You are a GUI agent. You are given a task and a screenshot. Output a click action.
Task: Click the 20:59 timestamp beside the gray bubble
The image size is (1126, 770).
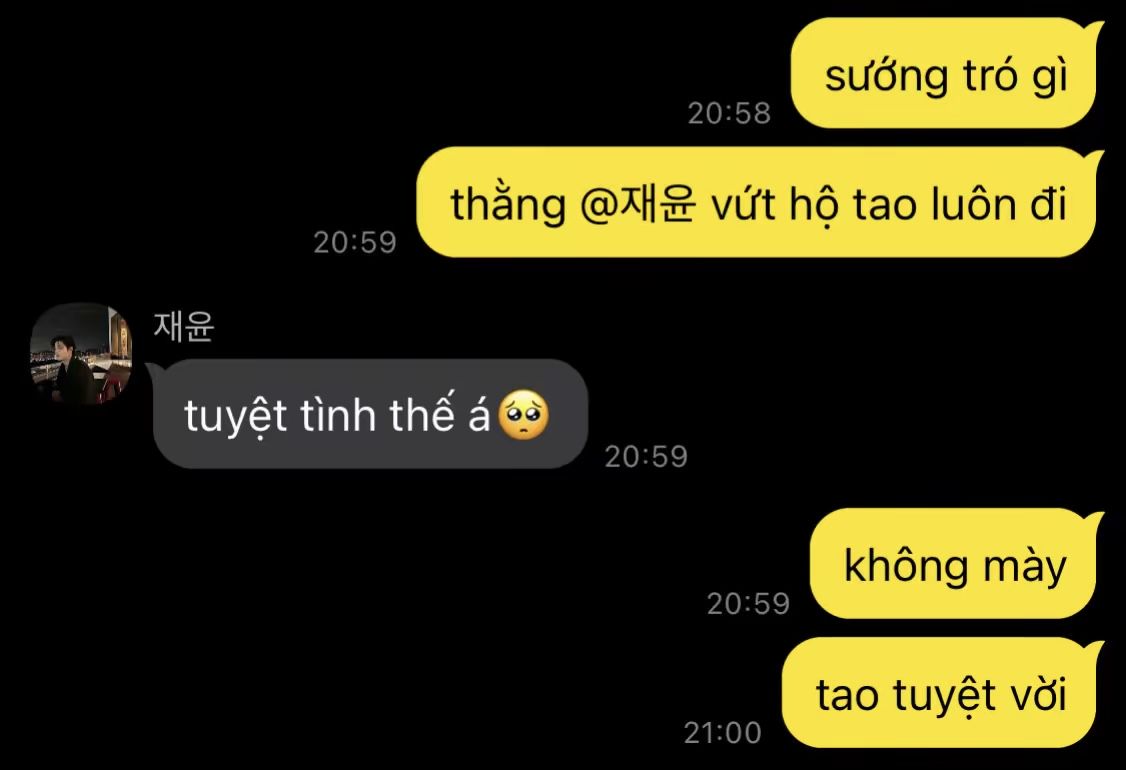coord(646,456)
